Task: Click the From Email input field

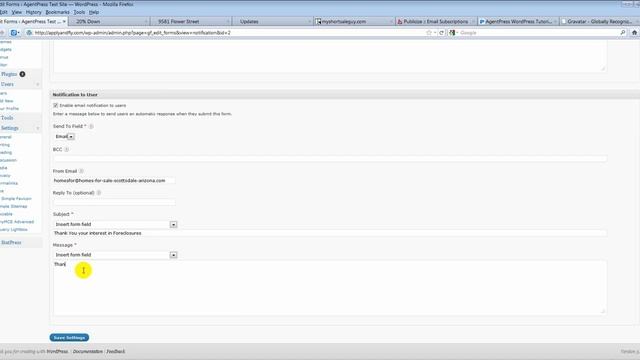Action: point(114,180)
